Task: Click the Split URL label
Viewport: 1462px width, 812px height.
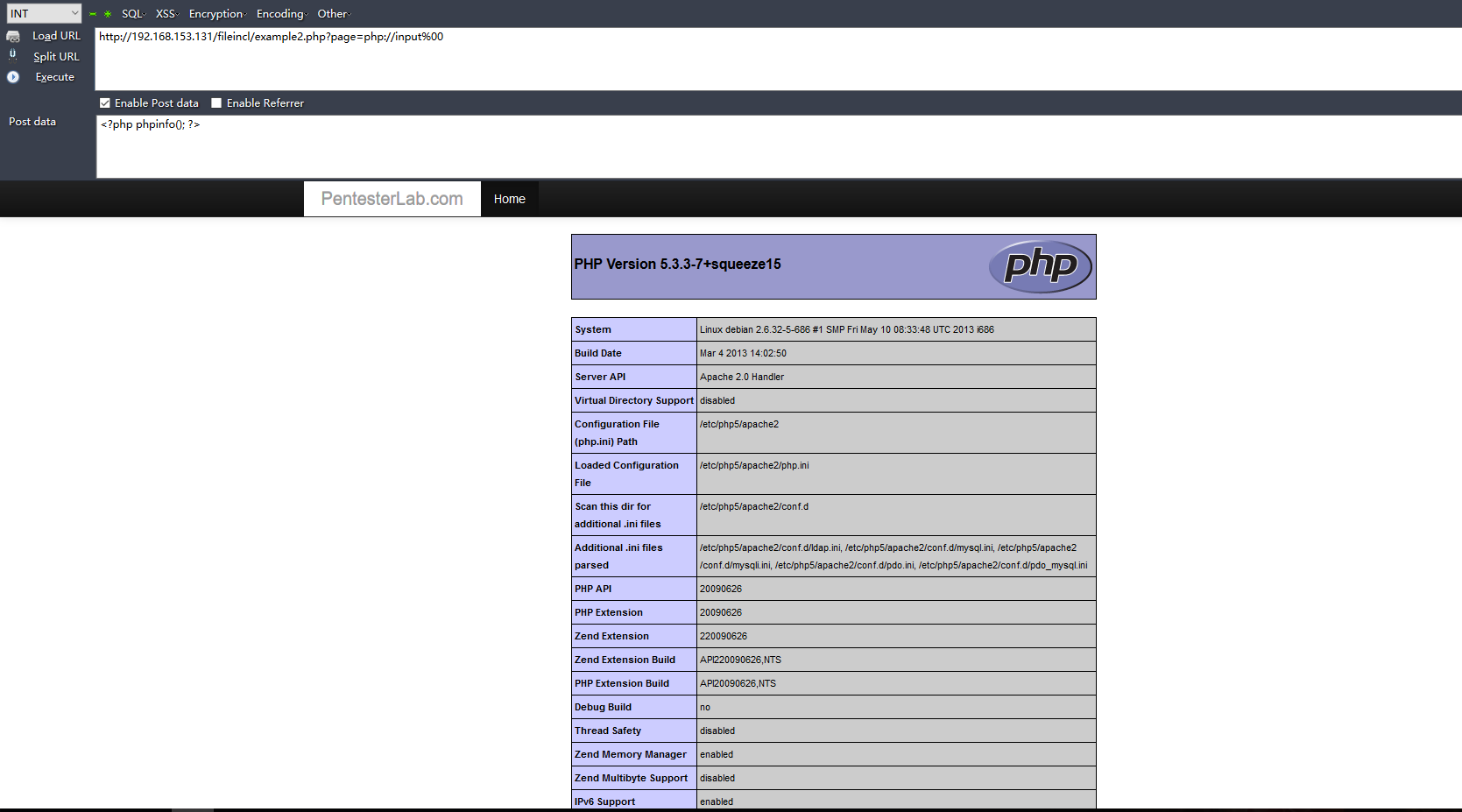Action: click(56, 57)
